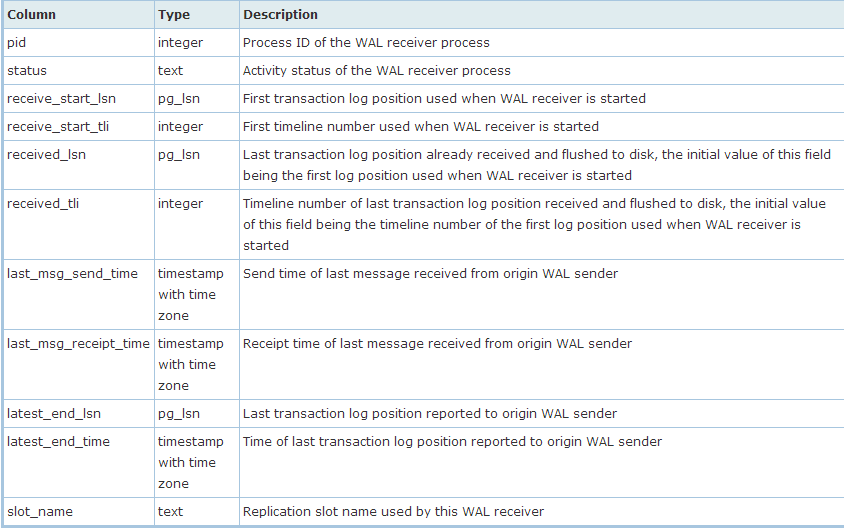844x528 pixels.
Task: Select the "received_tli" column name
Action: tap(43, 204)
